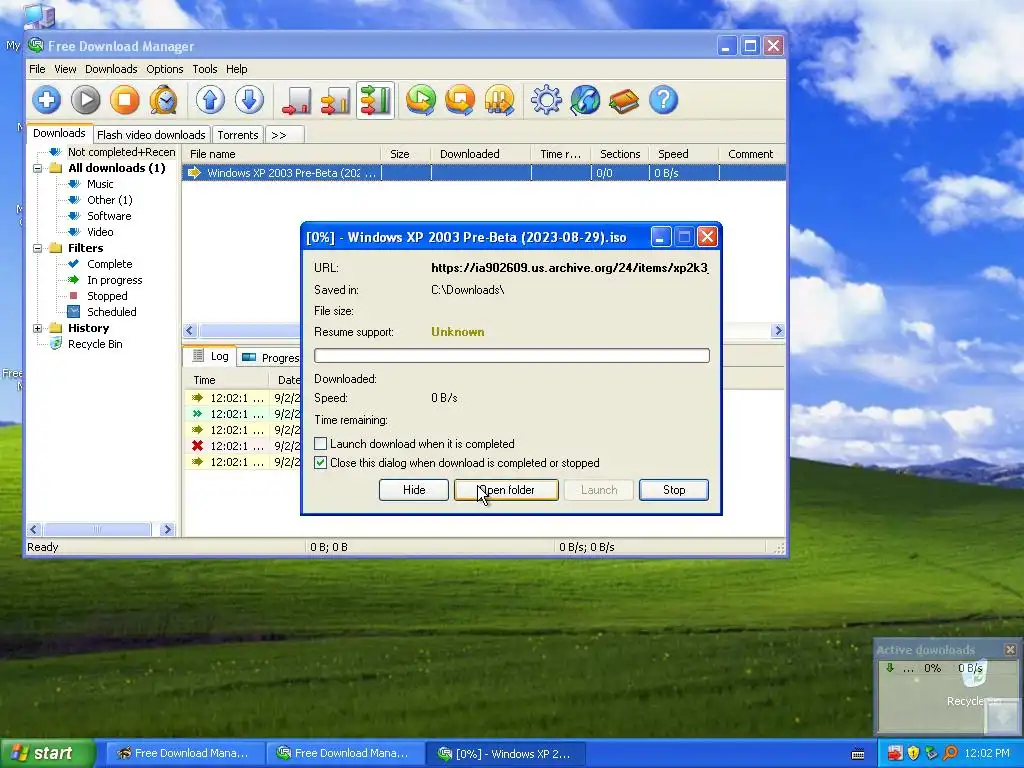Select the Video category in tree
This screenshot has width=1024, height=768.
tap(100, 232)
